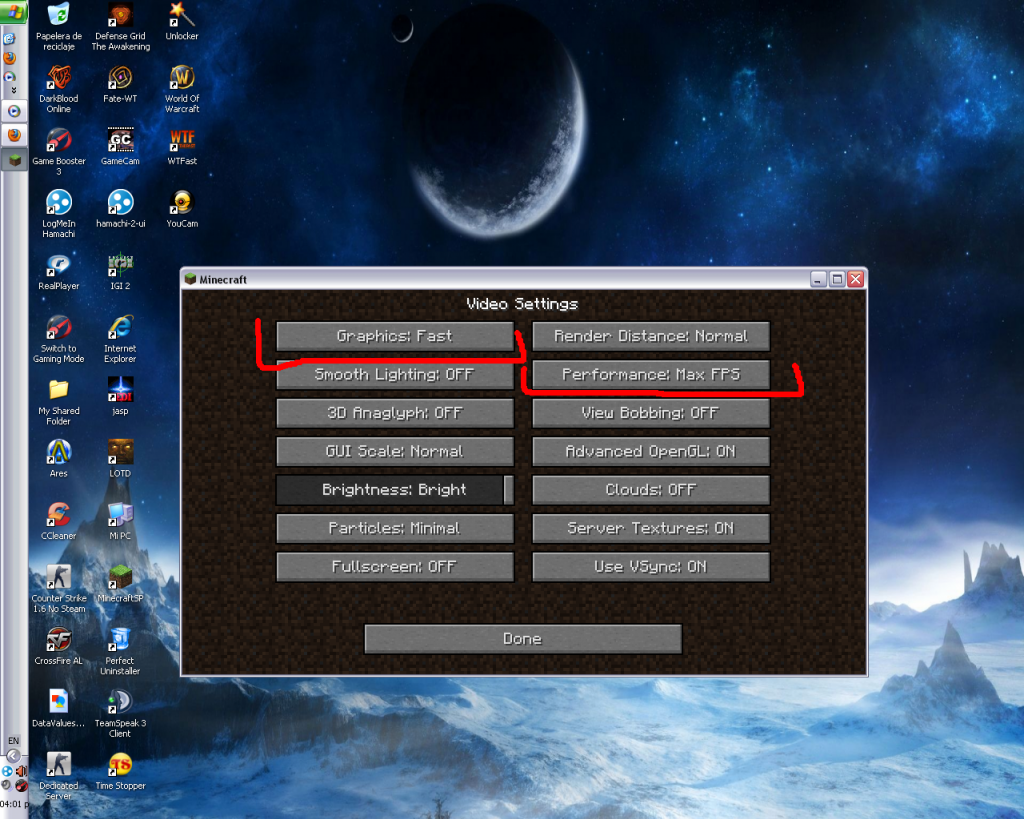Click the EN language indicator on the taskbar
Viewport: 1024px width, 819px height.
pos(14,741)
